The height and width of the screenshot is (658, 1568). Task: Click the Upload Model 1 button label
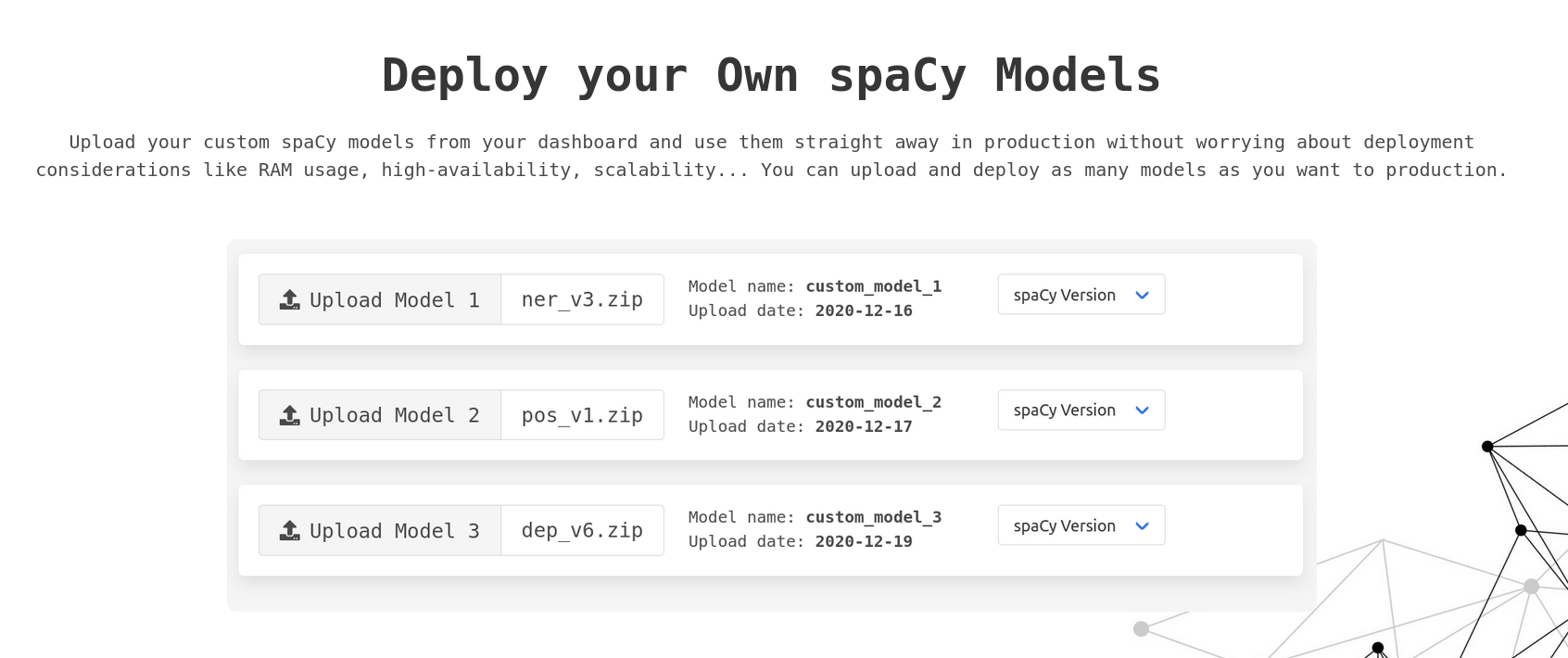394,300
